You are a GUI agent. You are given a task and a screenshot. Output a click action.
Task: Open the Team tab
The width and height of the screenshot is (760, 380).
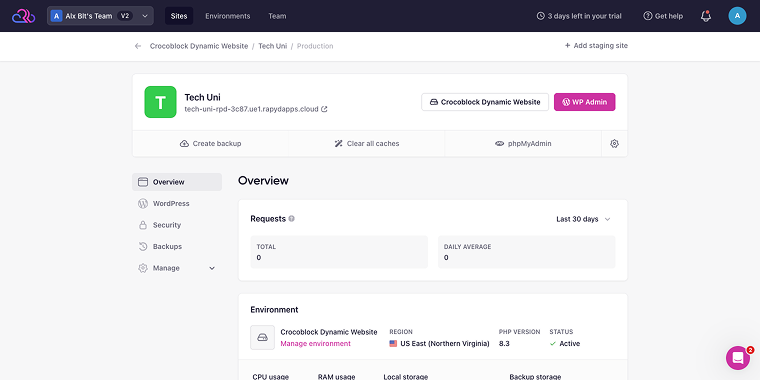click(277, 16)
